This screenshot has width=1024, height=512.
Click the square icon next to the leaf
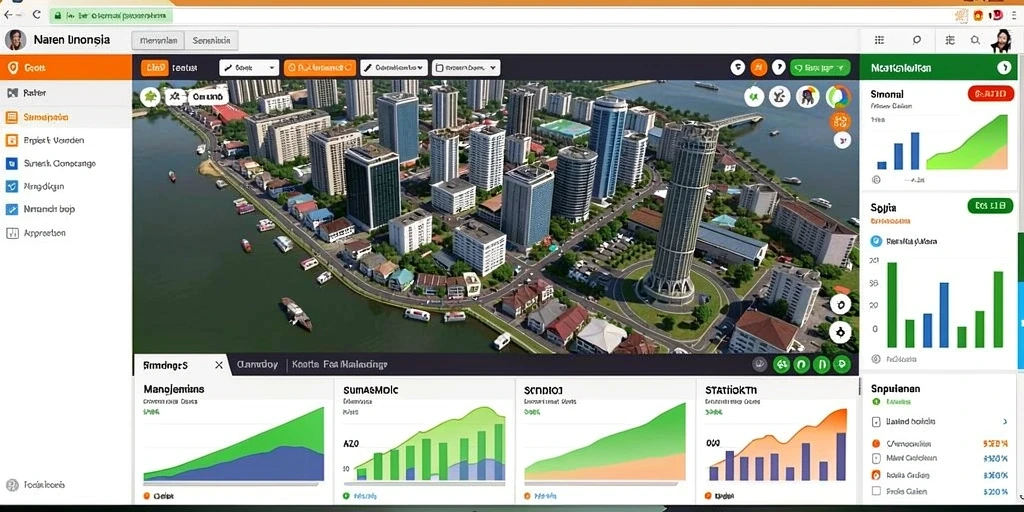coord(175,97)
